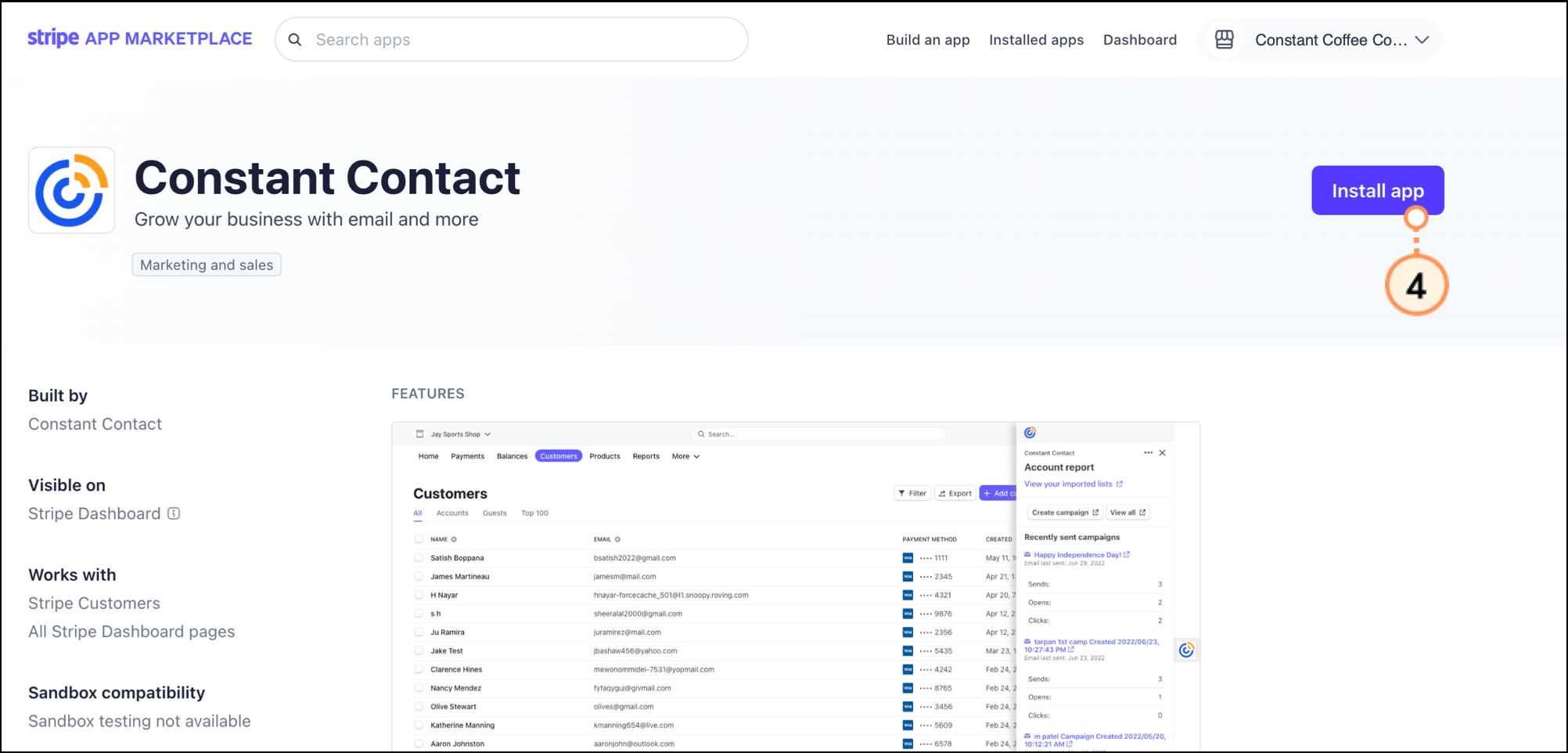Image resolution: width=1568 pixels, height=753 pixels.
Task: Select the Guests subtab
Action: tap(494, 513)
